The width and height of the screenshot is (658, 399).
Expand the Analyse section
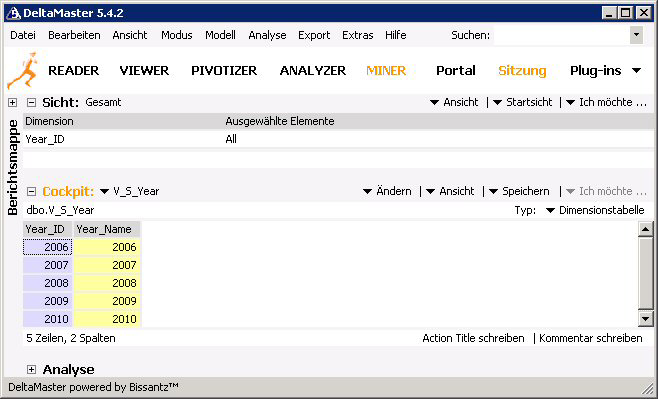pos(31,370)
